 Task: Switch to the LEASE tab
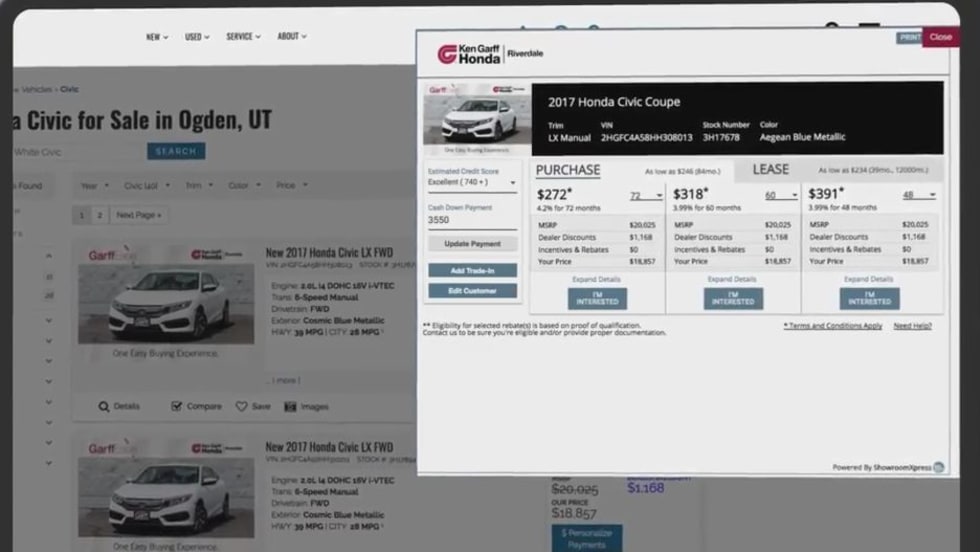coord(770,170)
